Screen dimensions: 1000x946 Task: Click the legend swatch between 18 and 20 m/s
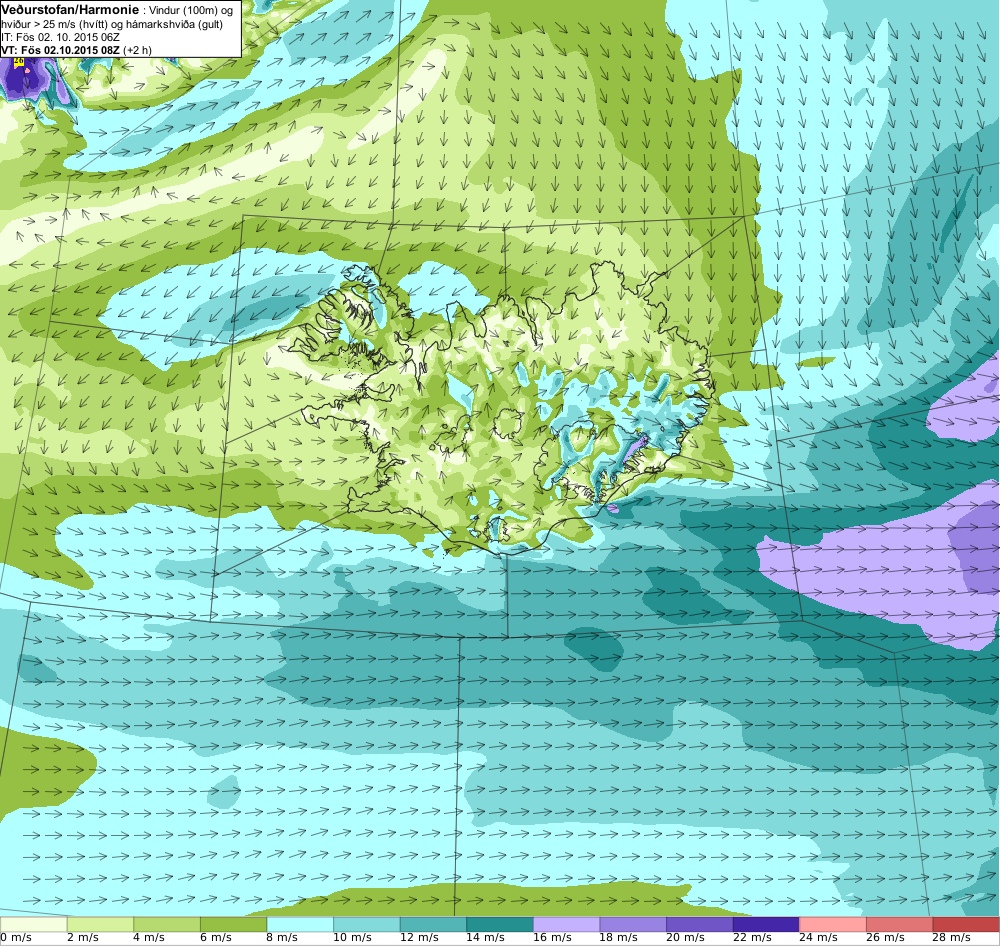point(633,924)
